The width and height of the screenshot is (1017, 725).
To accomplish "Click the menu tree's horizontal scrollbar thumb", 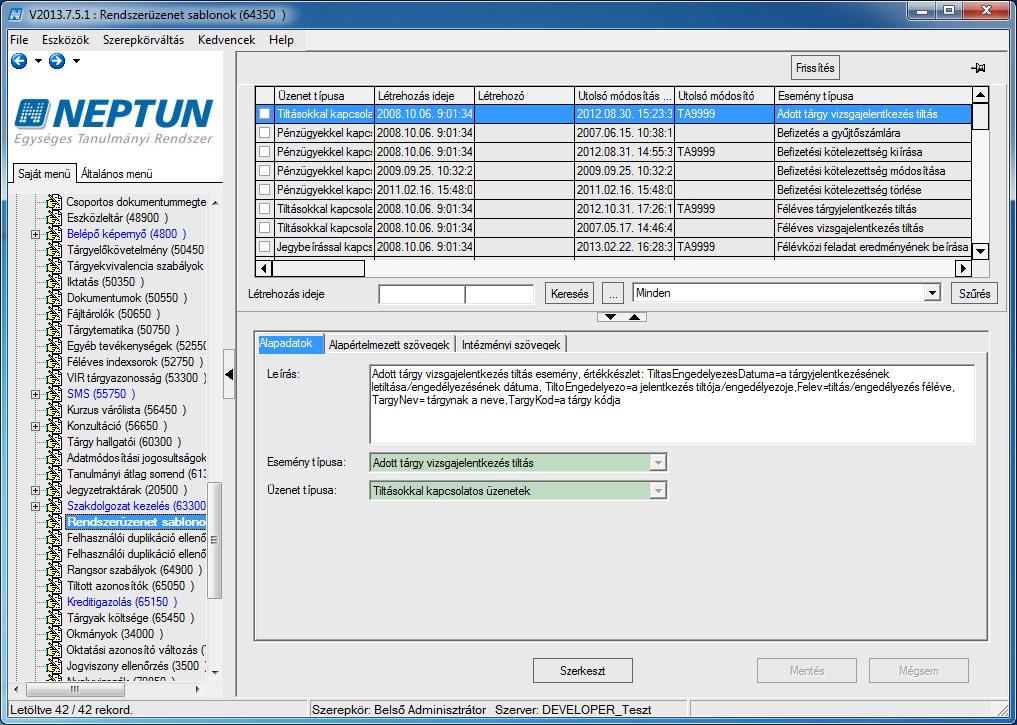I will click(x=75, y=689).
